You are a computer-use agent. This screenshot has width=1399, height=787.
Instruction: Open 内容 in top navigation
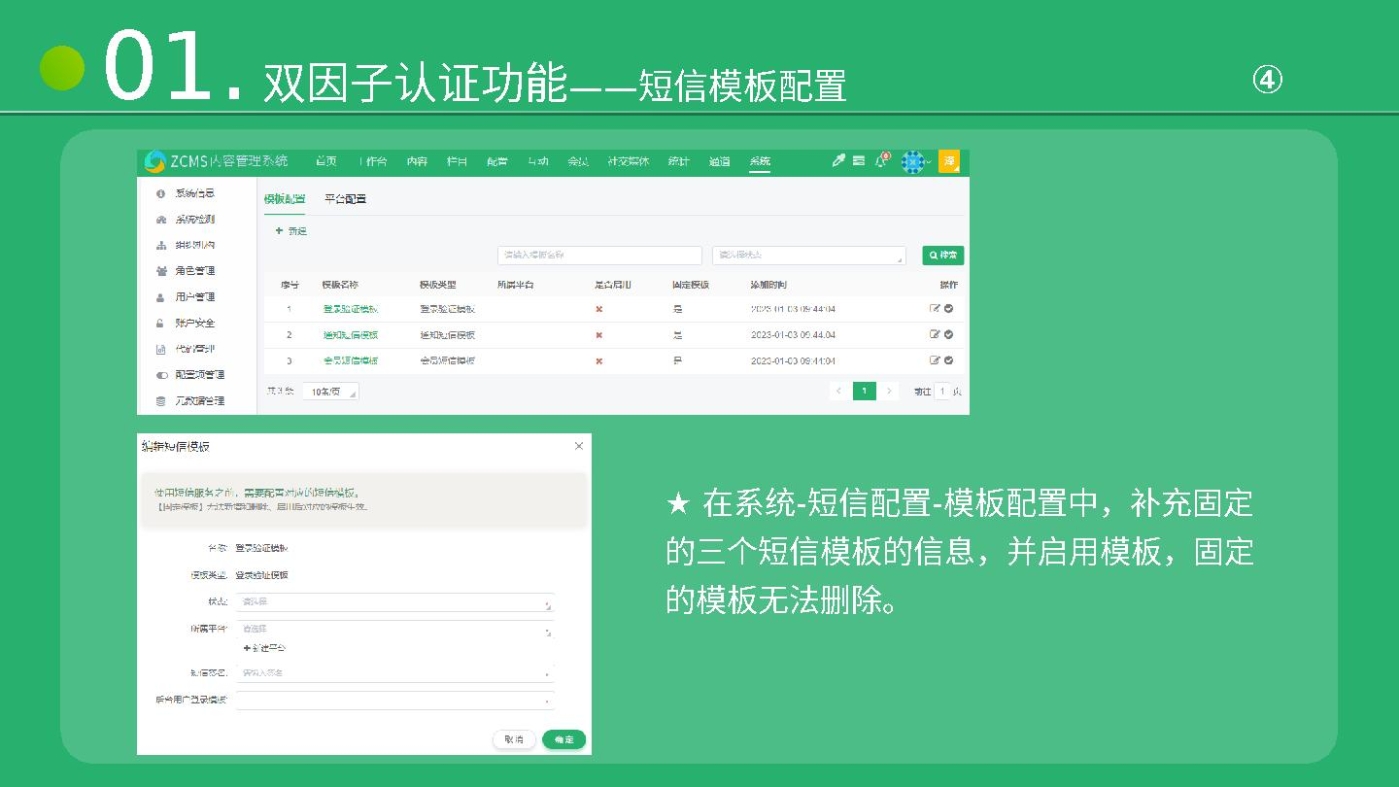(x=417, y=161)
